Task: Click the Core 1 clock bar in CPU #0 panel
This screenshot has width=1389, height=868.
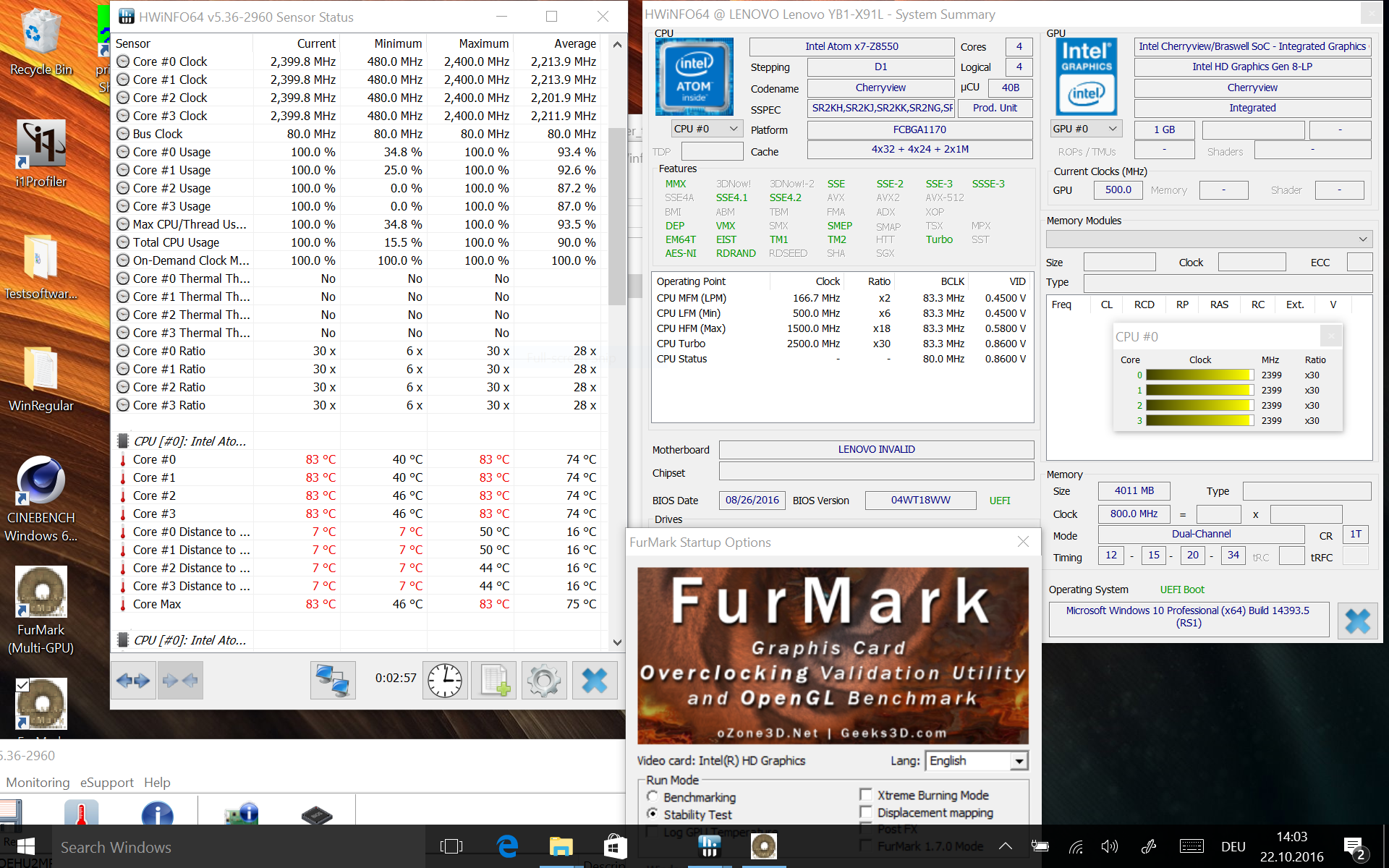Action: click(x=1199, y=390)
